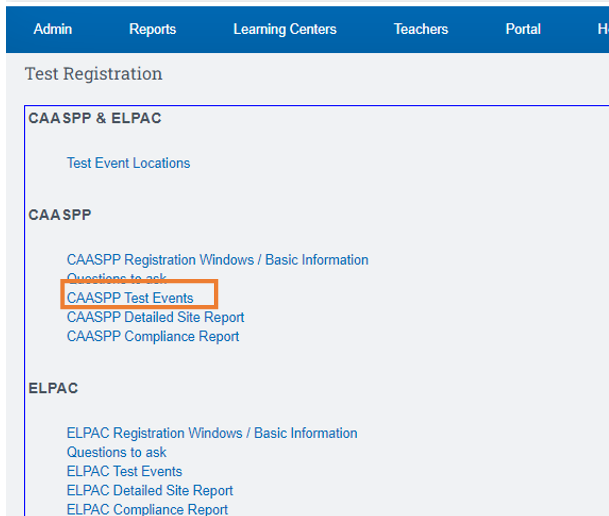The height and width of the screenshot is (516, 609).
Task: Open the Learning Centers menu
Action: (285, 29)
